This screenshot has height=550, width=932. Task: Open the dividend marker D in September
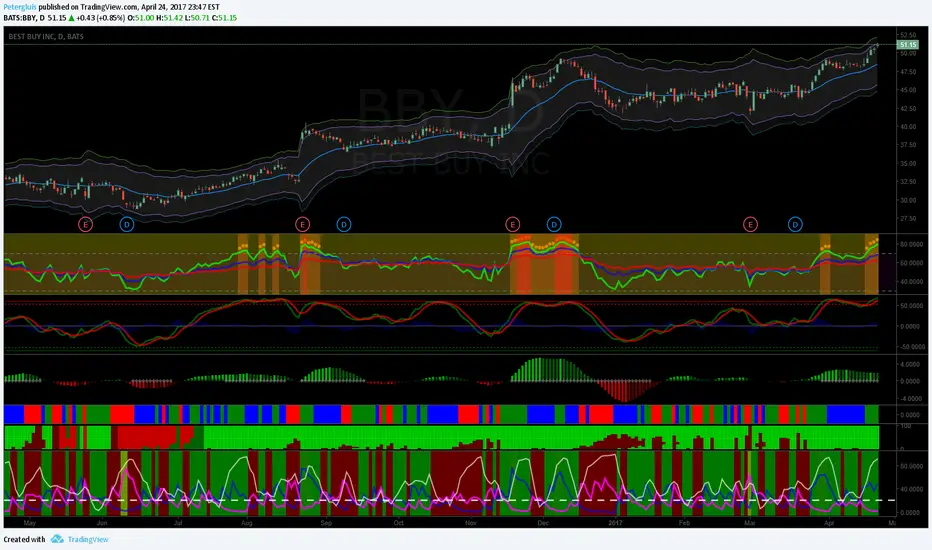[x=344, y=224]
